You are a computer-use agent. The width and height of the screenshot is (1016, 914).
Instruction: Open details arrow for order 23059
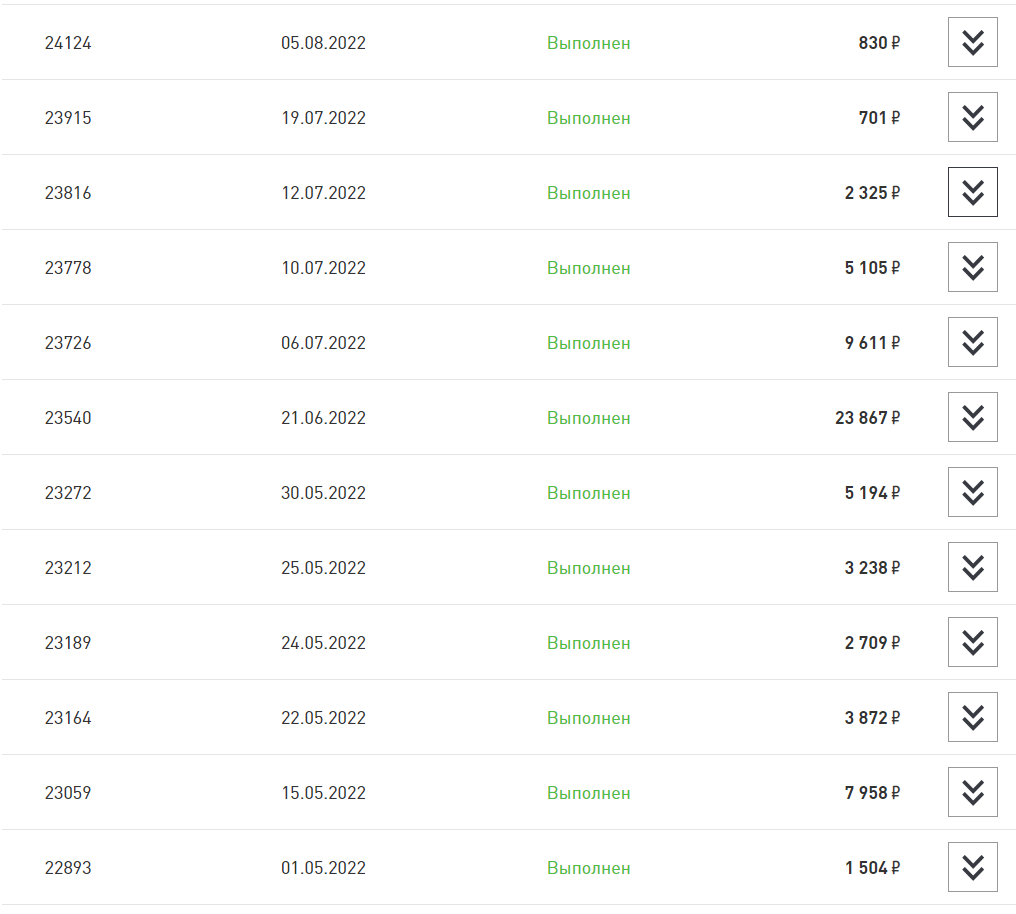click(972, 793)
